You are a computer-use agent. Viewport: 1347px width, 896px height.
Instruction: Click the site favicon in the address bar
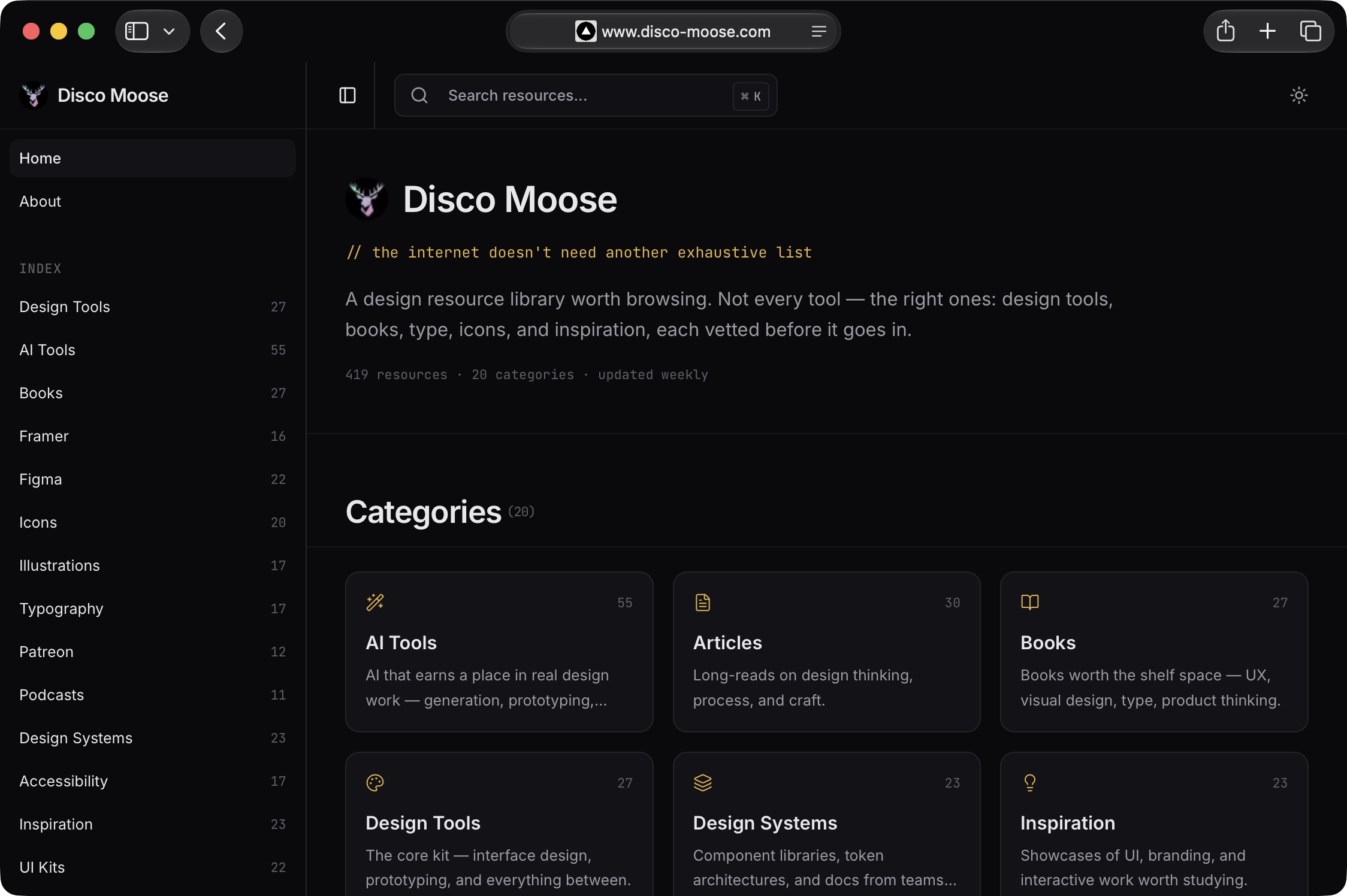tap(585, 31)
